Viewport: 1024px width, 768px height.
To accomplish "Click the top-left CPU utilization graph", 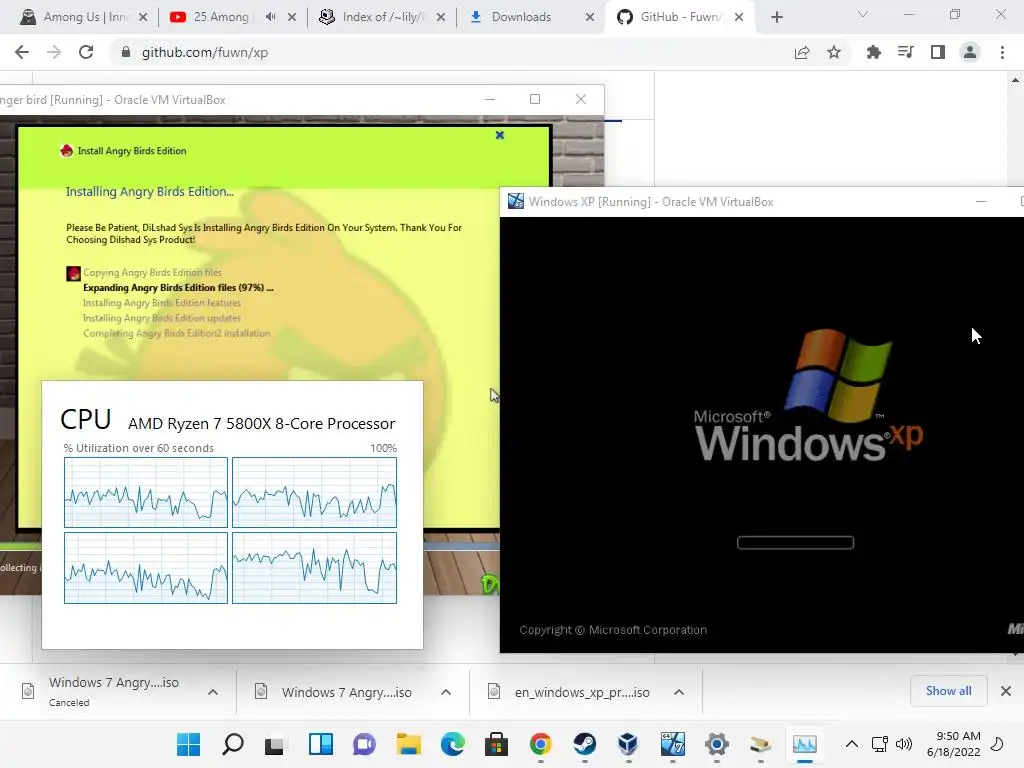I will coord(146,492).
